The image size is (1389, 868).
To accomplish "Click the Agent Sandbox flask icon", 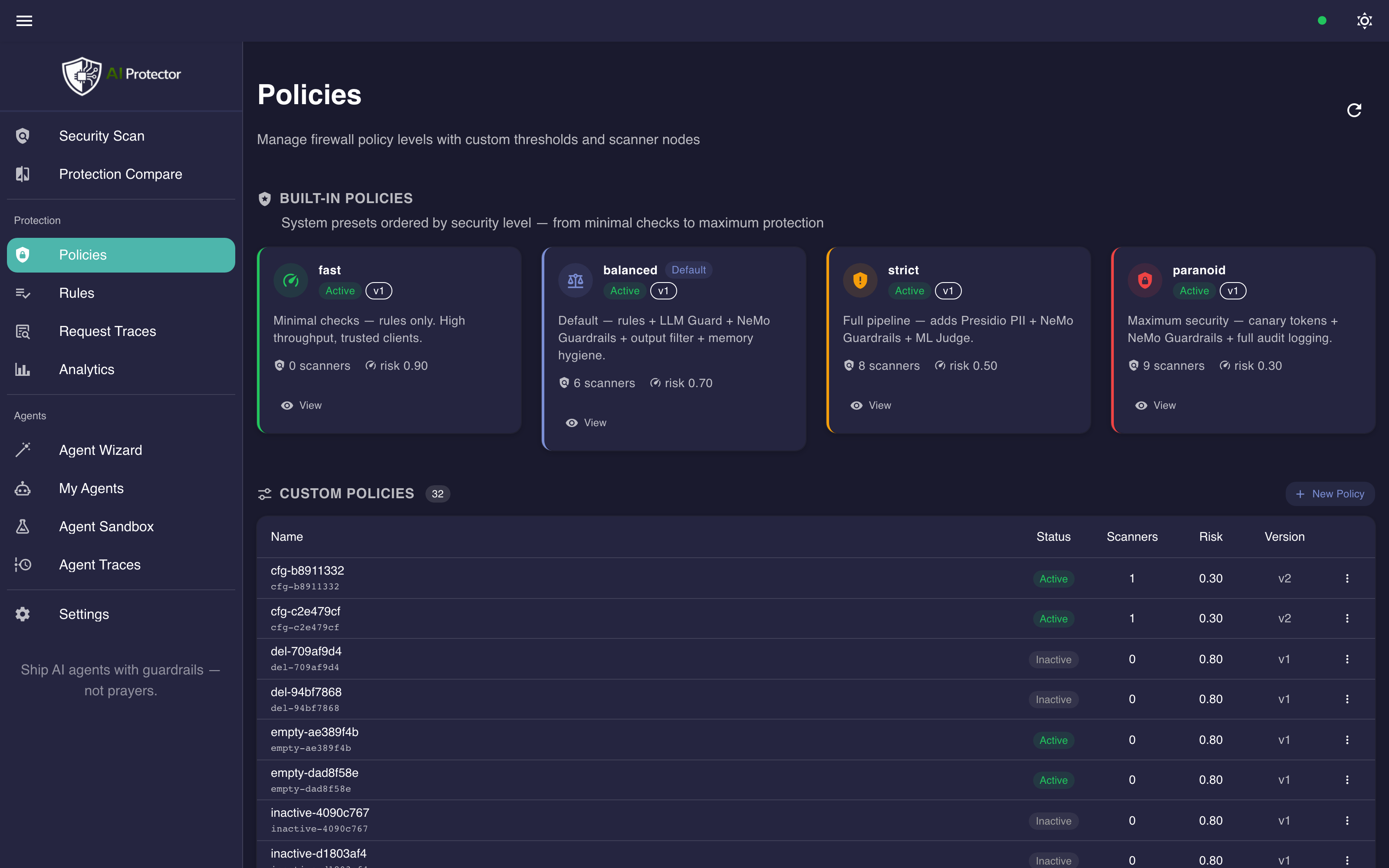I will (x=23, y=526).
